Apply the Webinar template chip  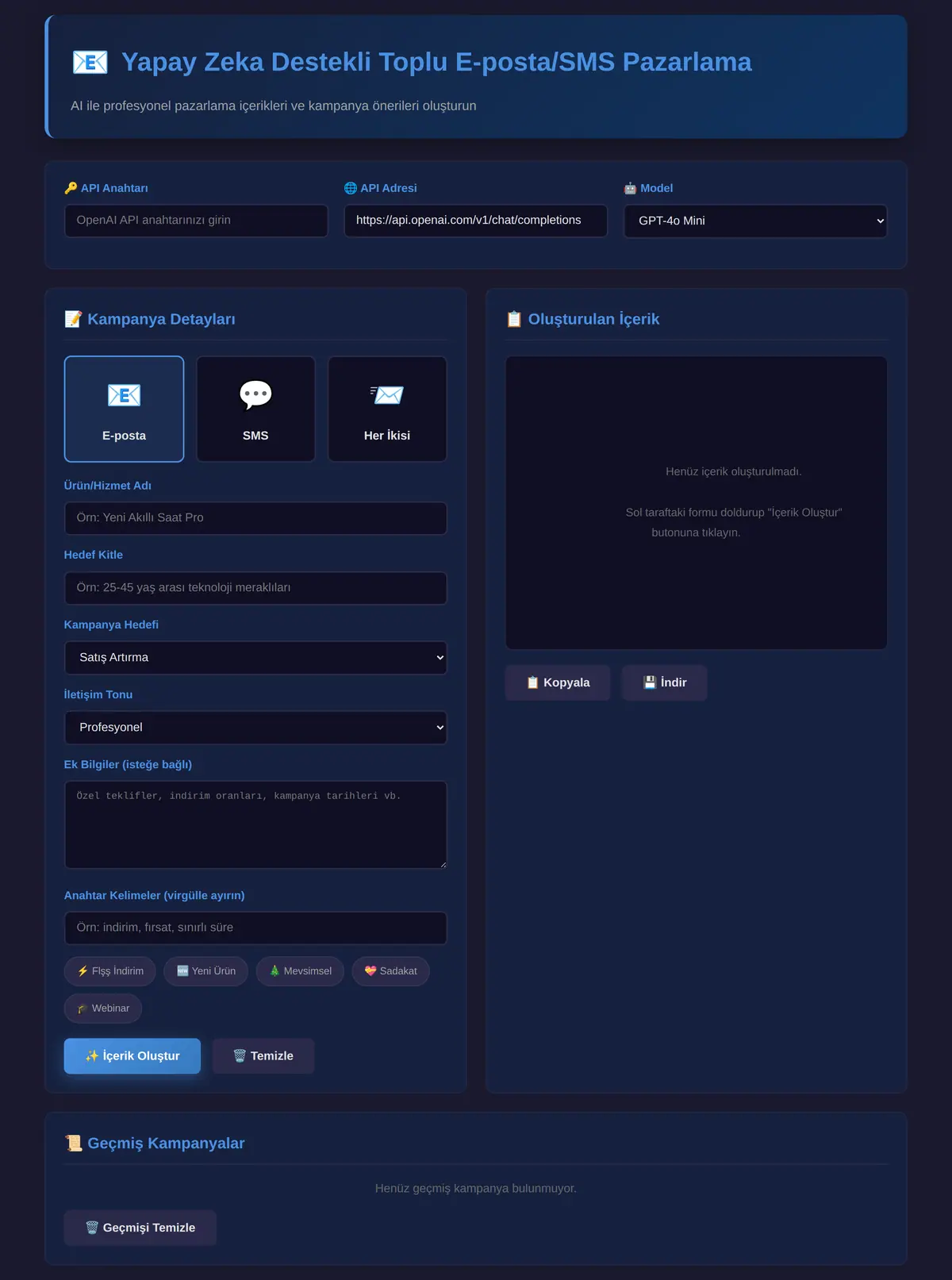pos(103,1009)
